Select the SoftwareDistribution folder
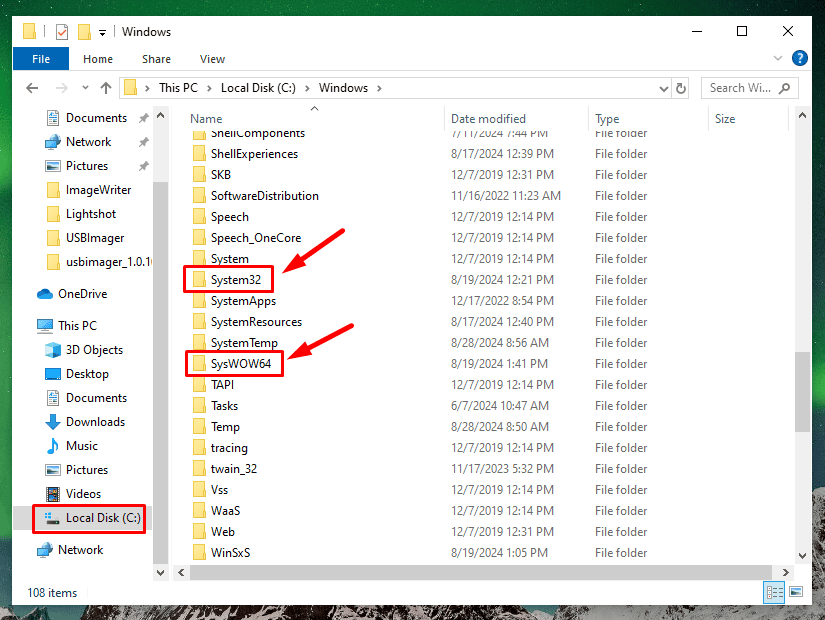The height and width of the screenshot is (620, 825). (x=265, y=196)
